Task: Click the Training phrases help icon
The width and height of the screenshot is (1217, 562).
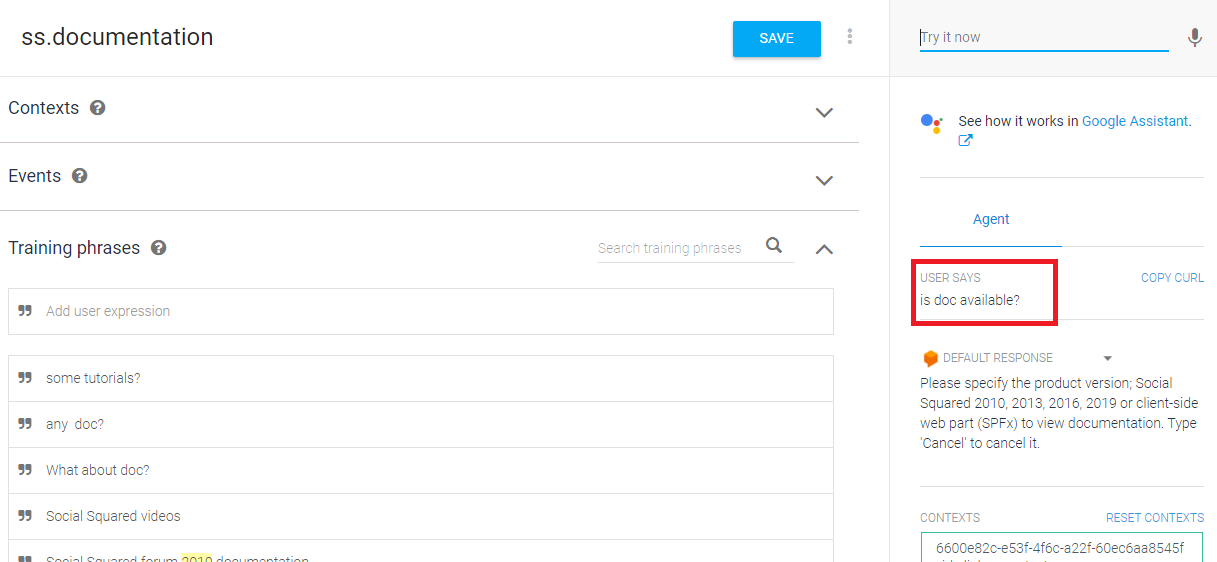Action: tap(158, 248)
